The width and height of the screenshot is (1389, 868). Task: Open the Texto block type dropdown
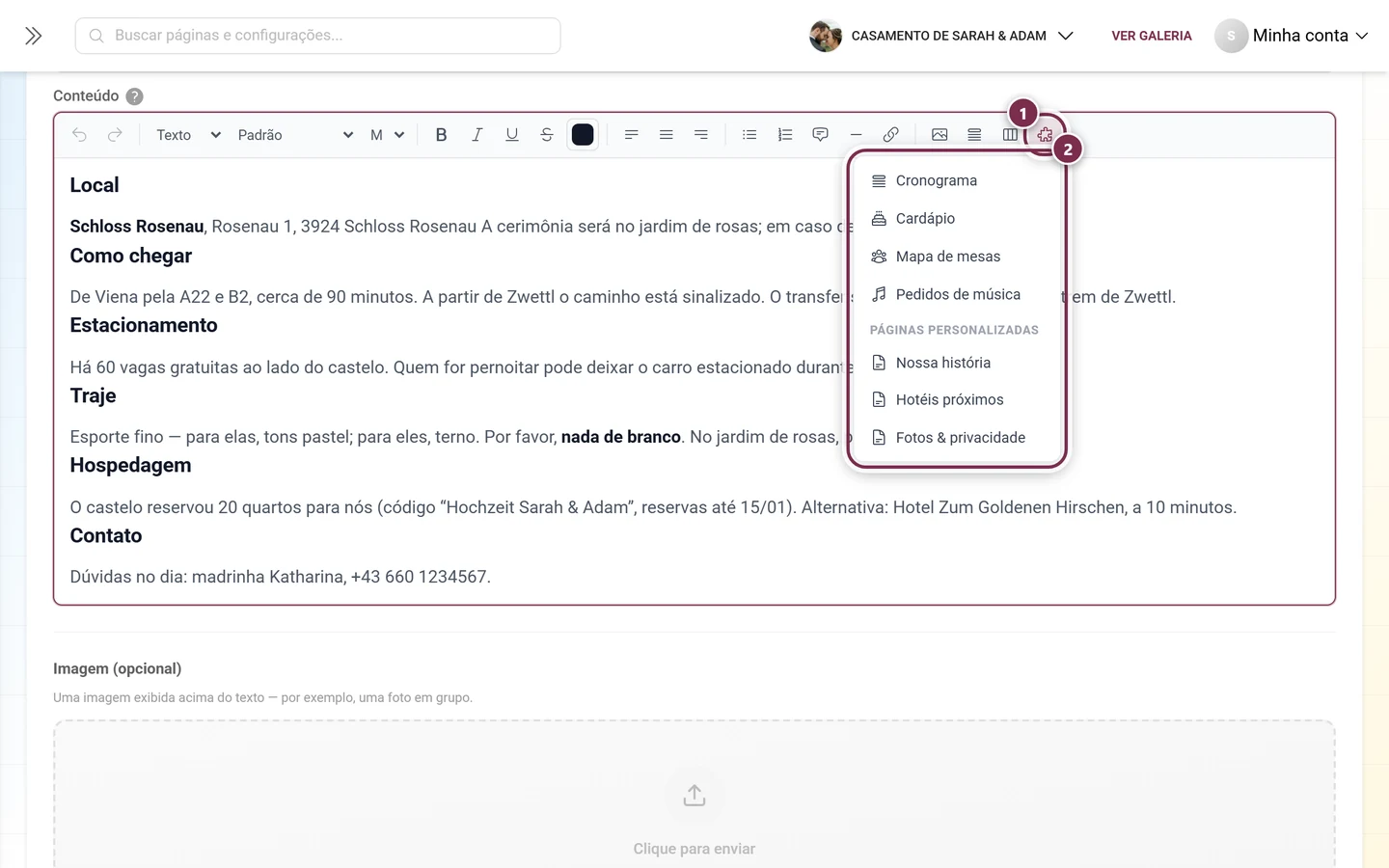[188, 135]
